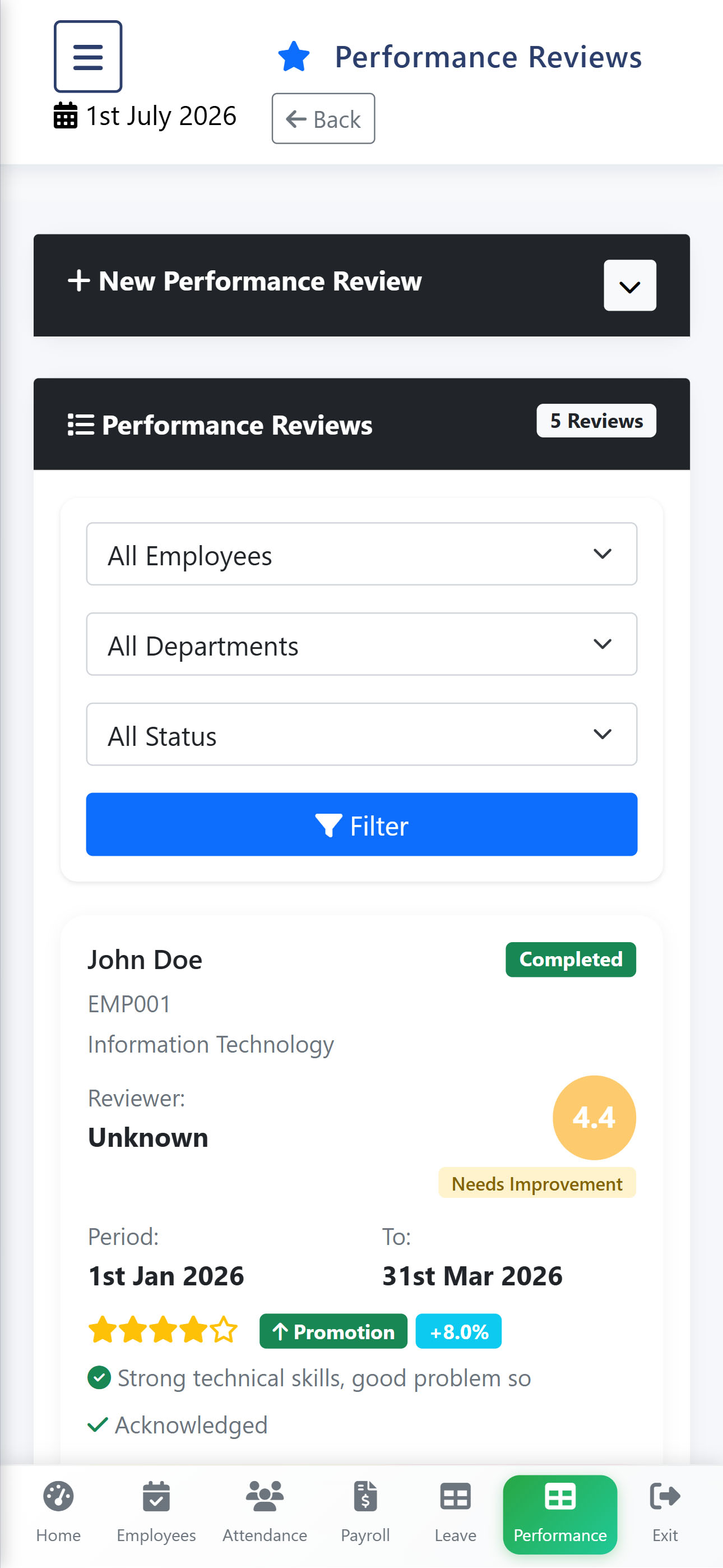
Task: Click the plus icon beside New Performance Review
Action: pos(78,281)
